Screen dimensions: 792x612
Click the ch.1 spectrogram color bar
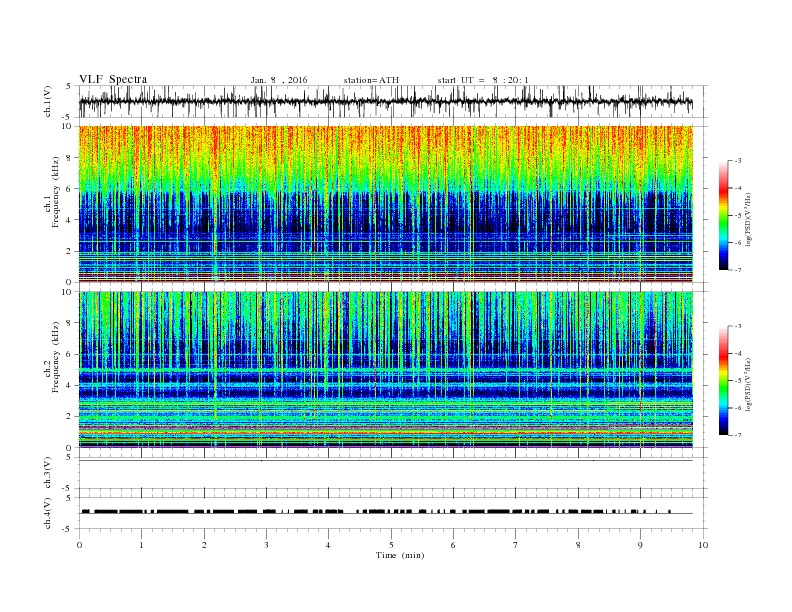pos(724,215)
